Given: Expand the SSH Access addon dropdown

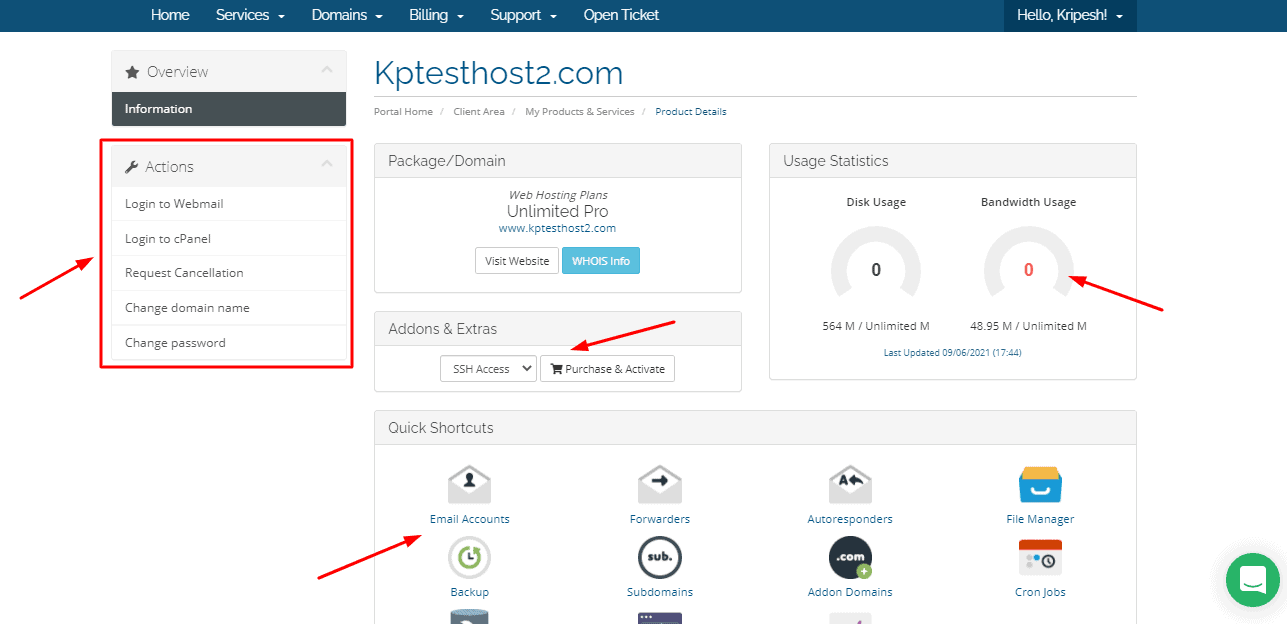Looking at the screenshot, I should point(488,369).
